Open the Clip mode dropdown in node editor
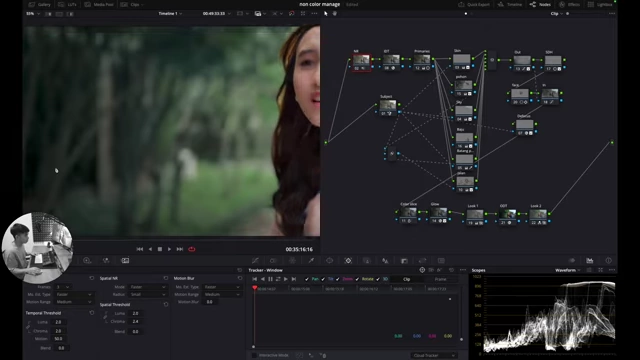The width and height of the screenshot is (640, 360). (556, 13)
